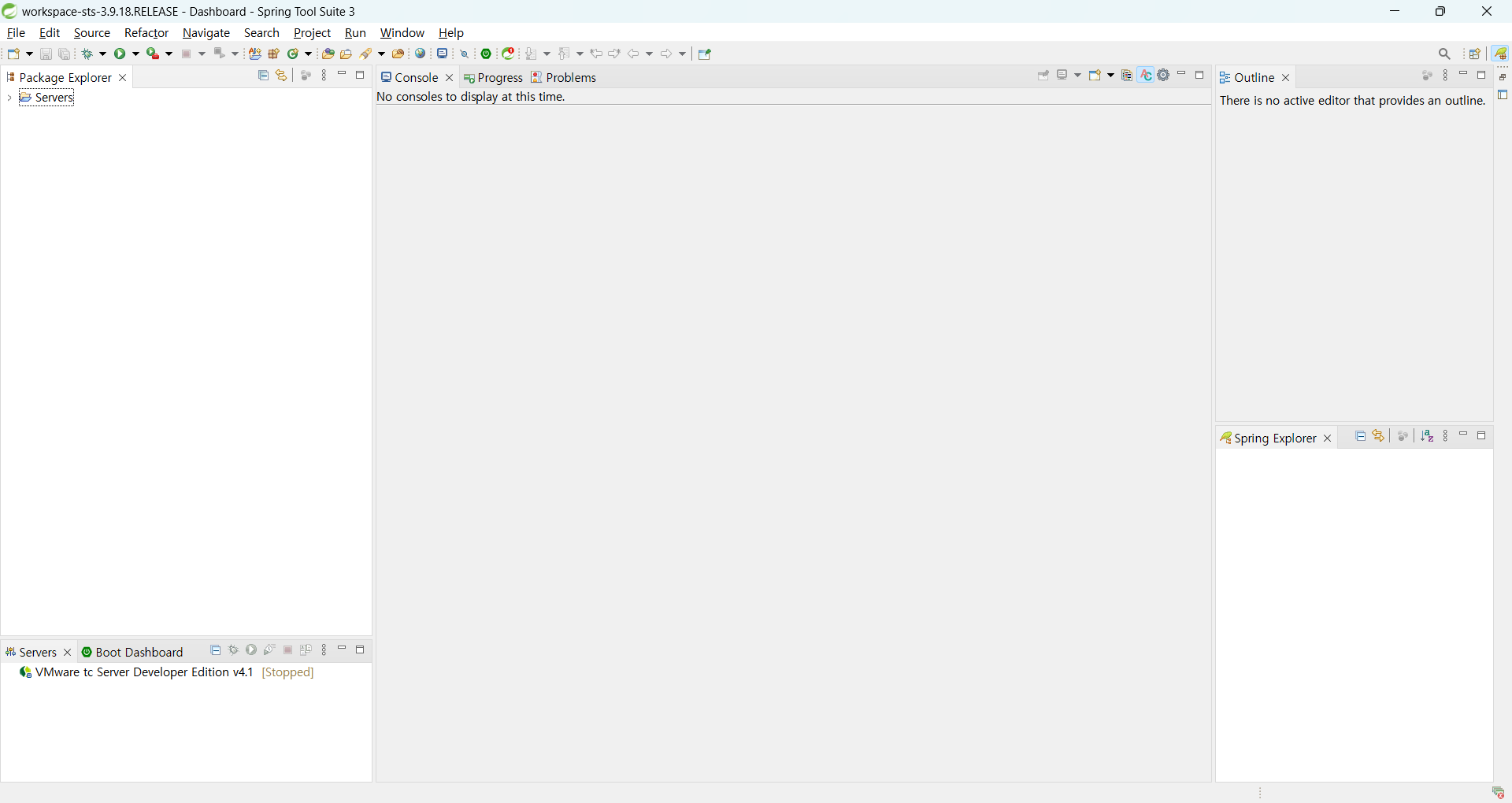Minimize the Console view panel

(1183, 75)
